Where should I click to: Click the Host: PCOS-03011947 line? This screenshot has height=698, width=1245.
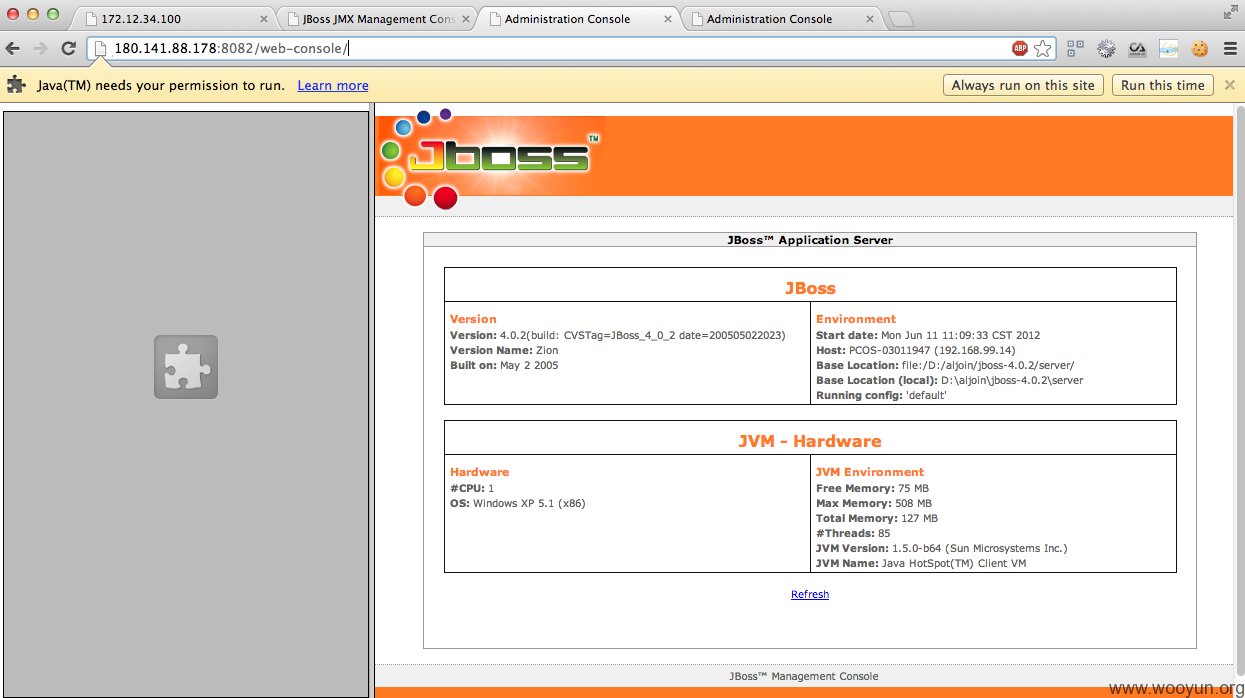[x=915, y=350]
